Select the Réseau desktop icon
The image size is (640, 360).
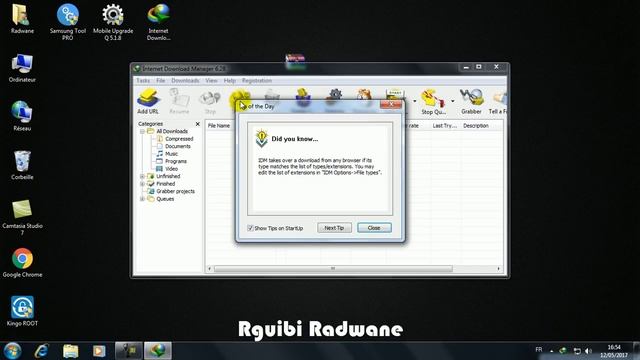click(x=22, y=116)
